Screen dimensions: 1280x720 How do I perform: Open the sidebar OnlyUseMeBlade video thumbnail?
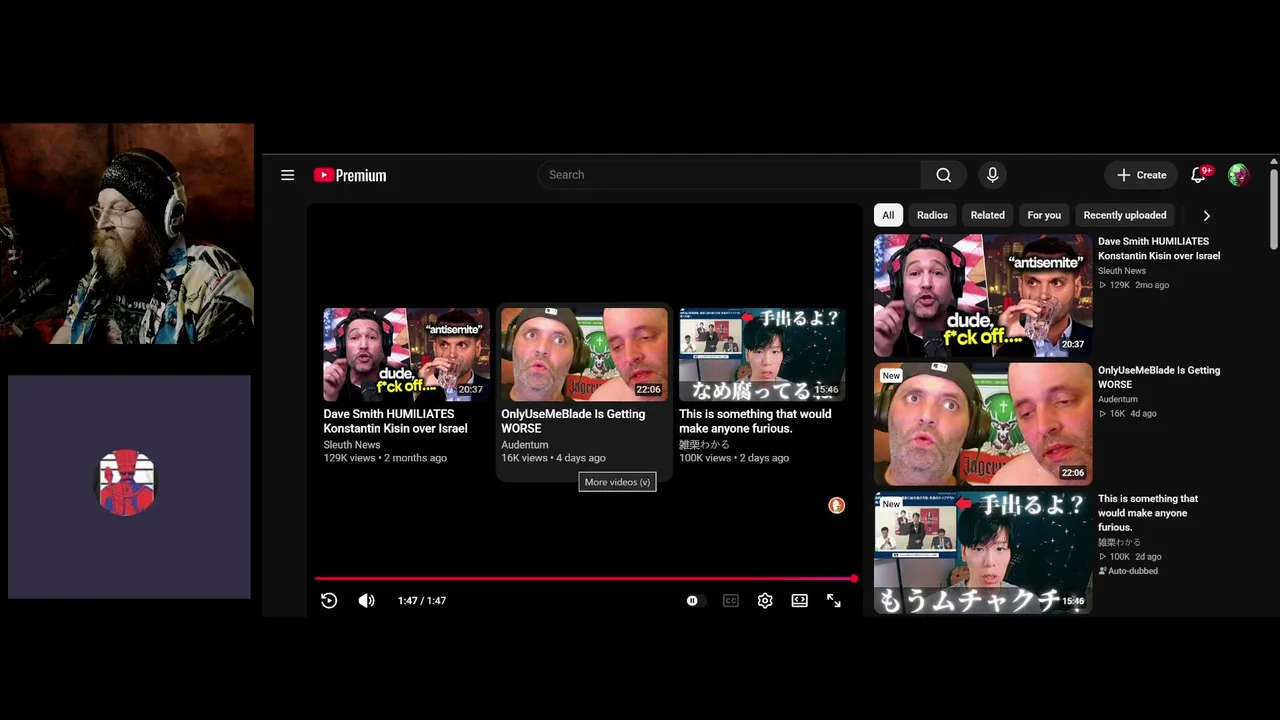983,424
